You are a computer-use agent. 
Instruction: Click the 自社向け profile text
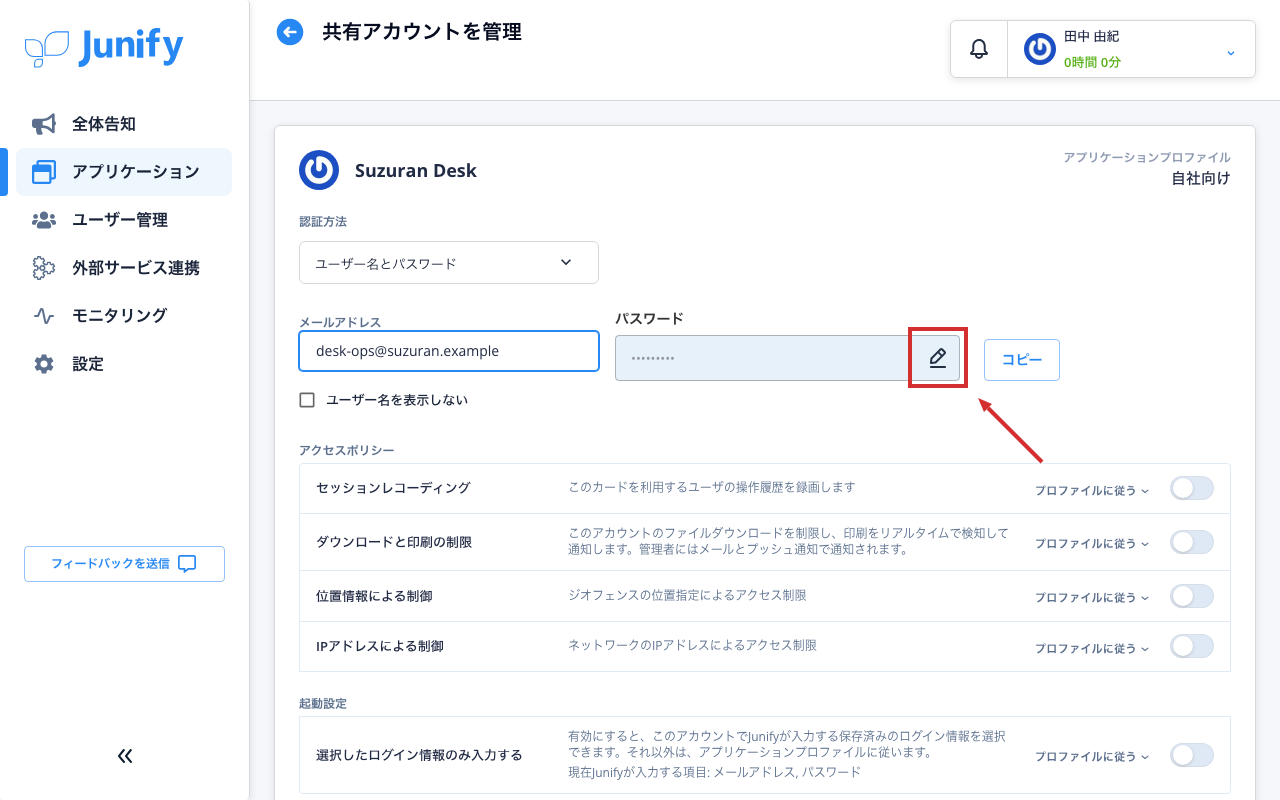[x=1201, y=179]
